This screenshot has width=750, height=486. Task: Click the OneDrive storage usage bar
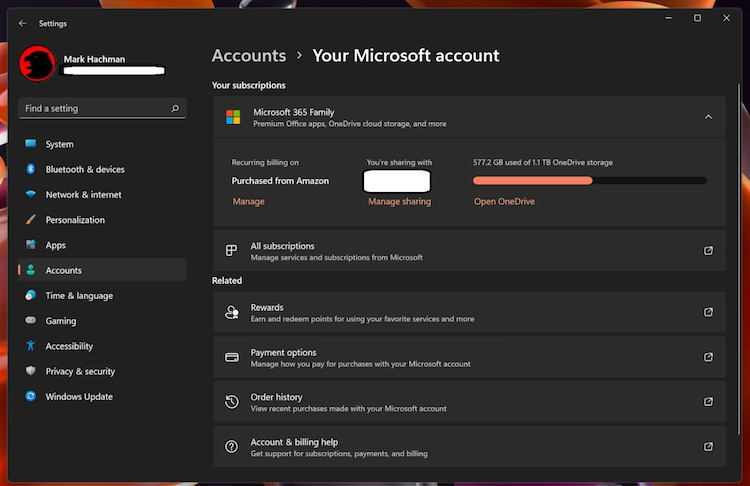[589, 181]
